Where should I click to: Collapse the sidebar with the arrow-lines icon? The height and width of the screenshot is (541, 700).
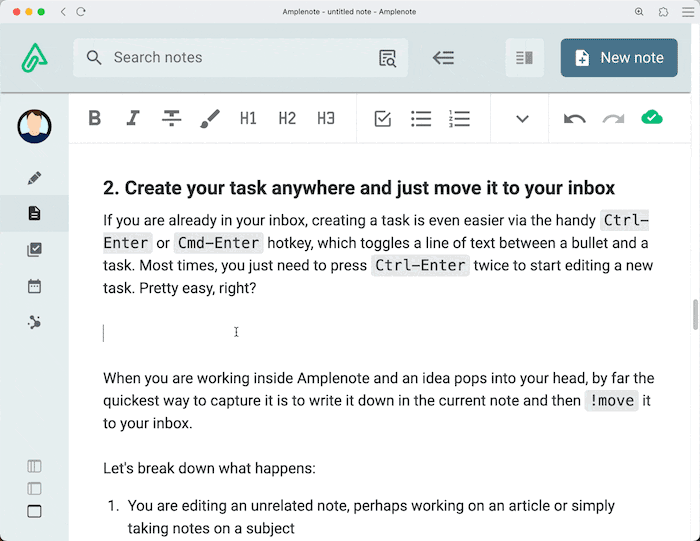tap(443, 58)
